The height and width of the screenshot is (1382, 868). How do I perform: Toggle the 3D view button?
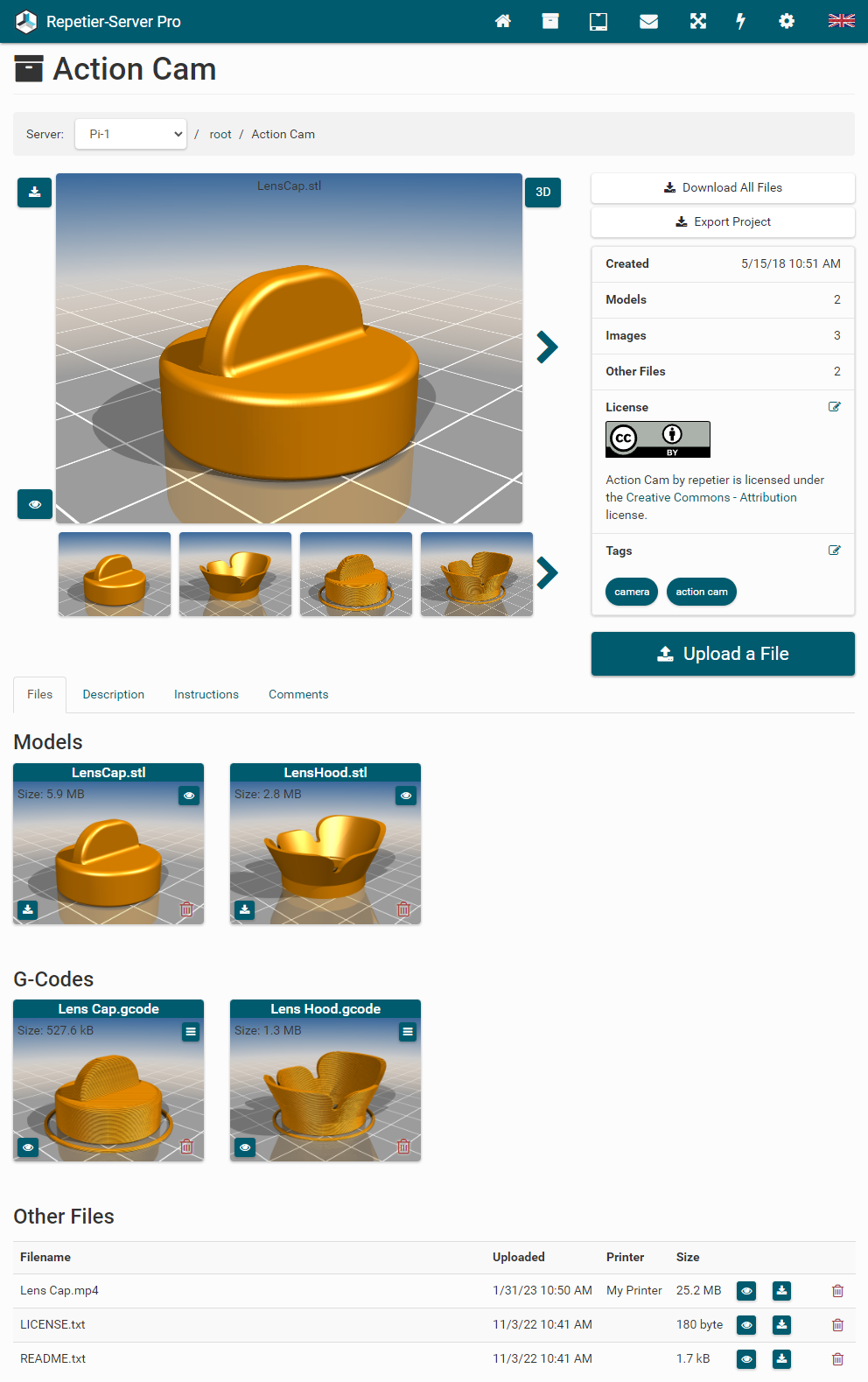click(x=542, y=192)
